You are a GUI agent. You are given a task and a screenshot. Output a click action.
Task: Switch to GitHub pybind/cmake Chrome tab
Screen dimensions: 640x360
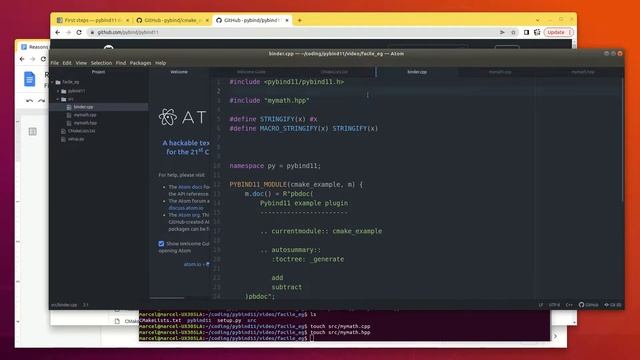pos(171,20)
